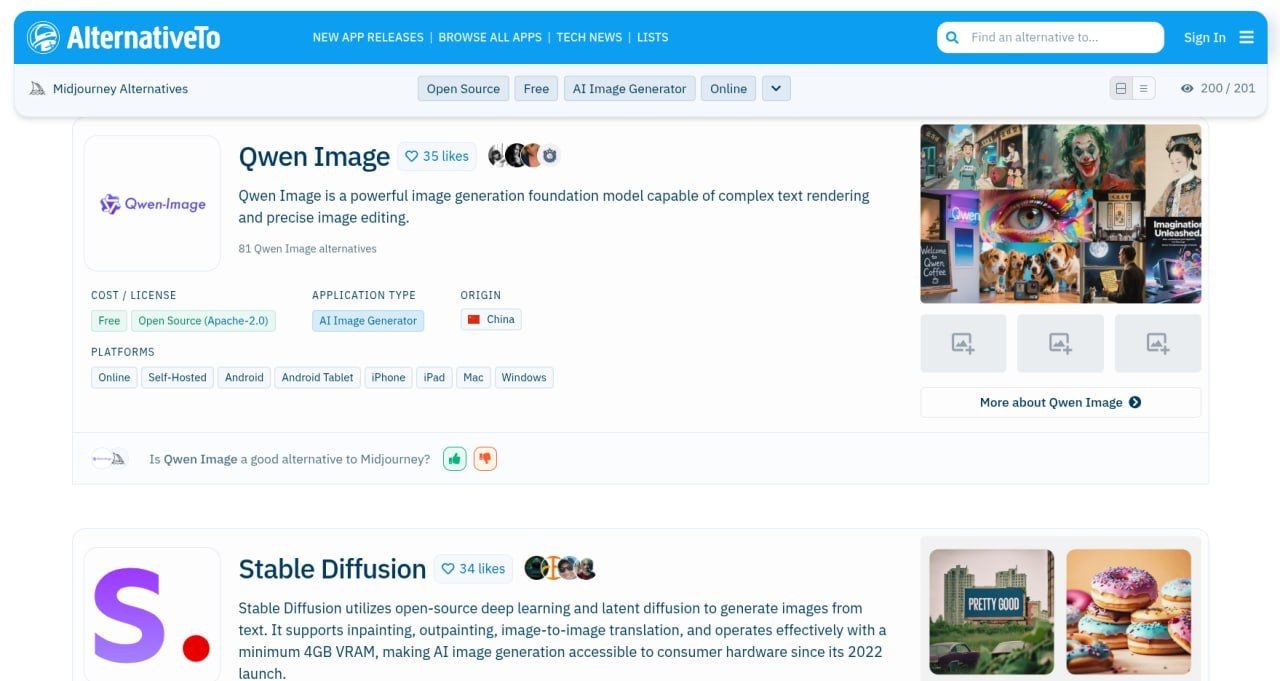Click AI Image Generator application type tag
The width and height of the screenshot is (1280, 681).
(368, 320)
